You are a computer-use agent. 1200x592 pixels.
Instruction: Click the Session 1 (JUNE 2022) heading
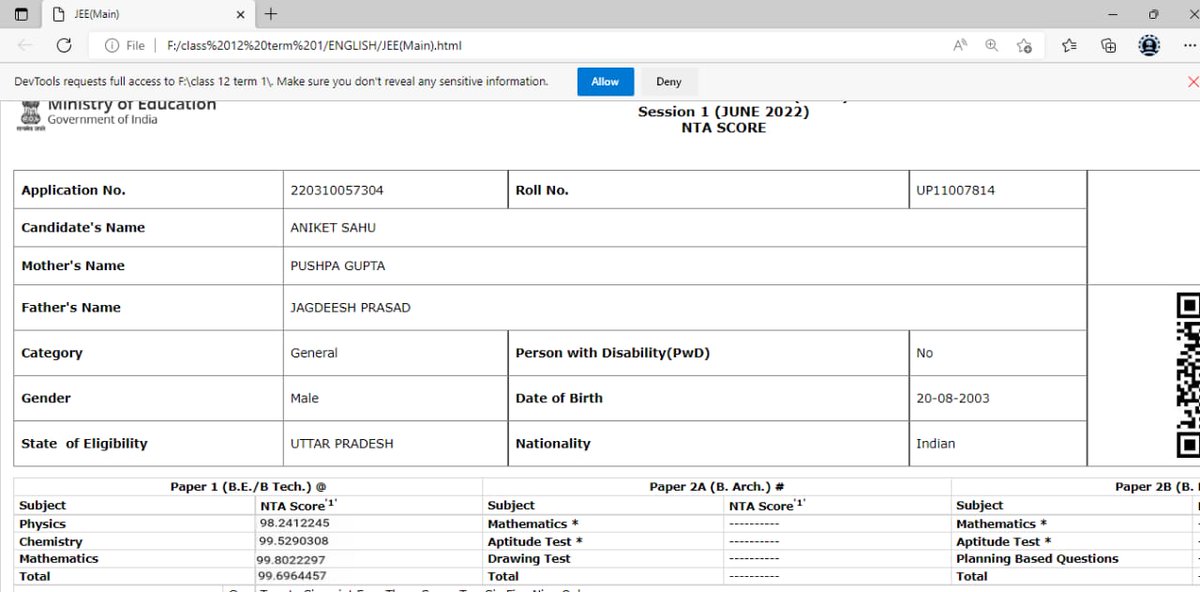[x=723, y=112]
